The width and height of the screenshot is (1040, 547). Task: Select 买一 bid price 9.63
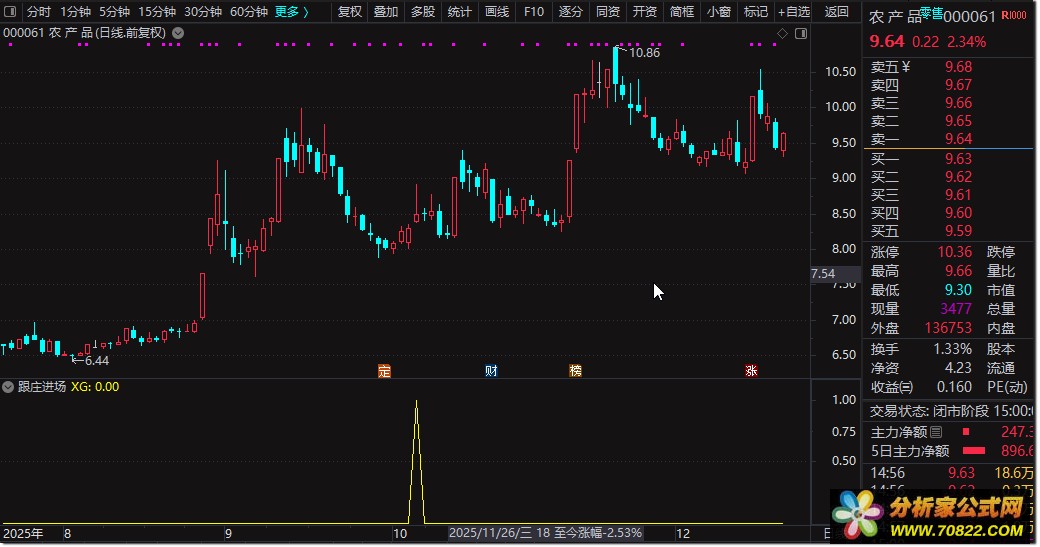tap(958, 158)
